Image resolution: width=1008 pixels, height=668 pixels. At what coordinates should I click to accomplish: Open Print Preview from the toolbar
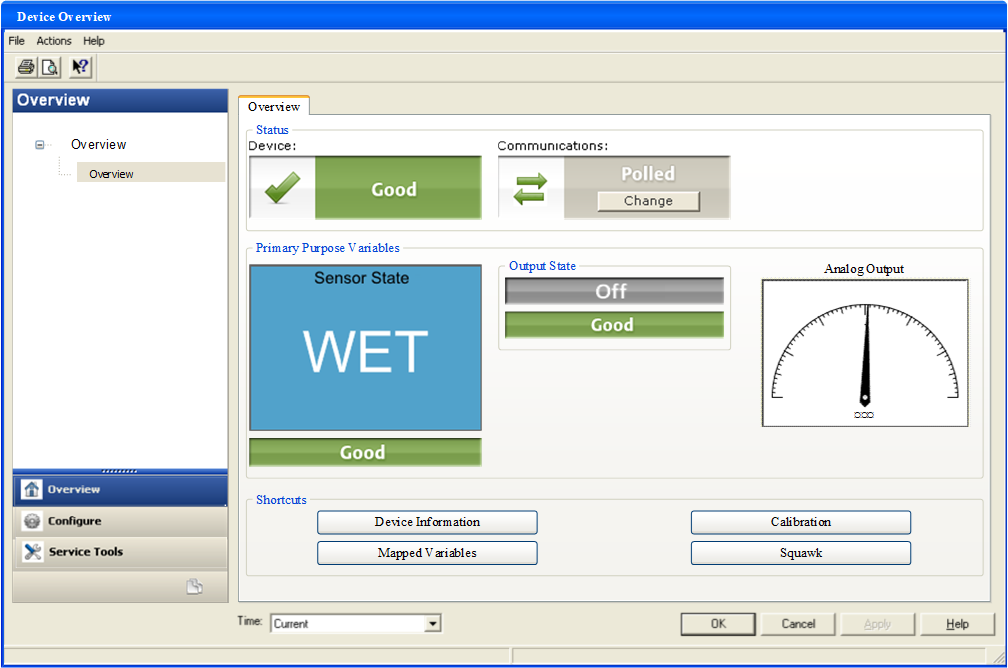pyautogui.click(x=50, y=67)
